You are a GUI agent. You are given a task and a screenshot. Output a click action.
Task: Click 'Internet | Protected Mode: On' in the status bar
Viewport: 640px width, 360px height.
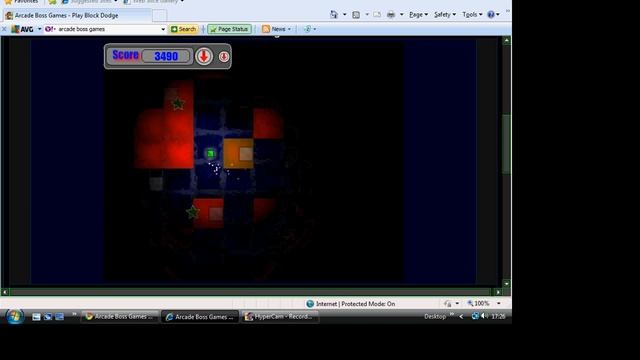click(355, 304)
